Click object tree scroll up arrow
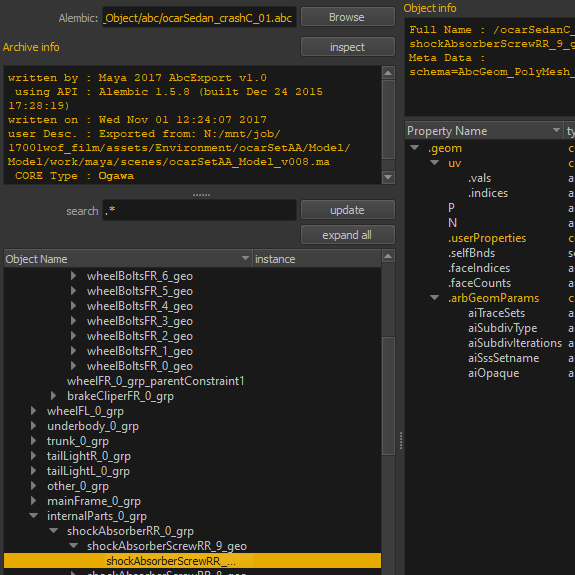This screenshot has height=575, width=575. 388,256
